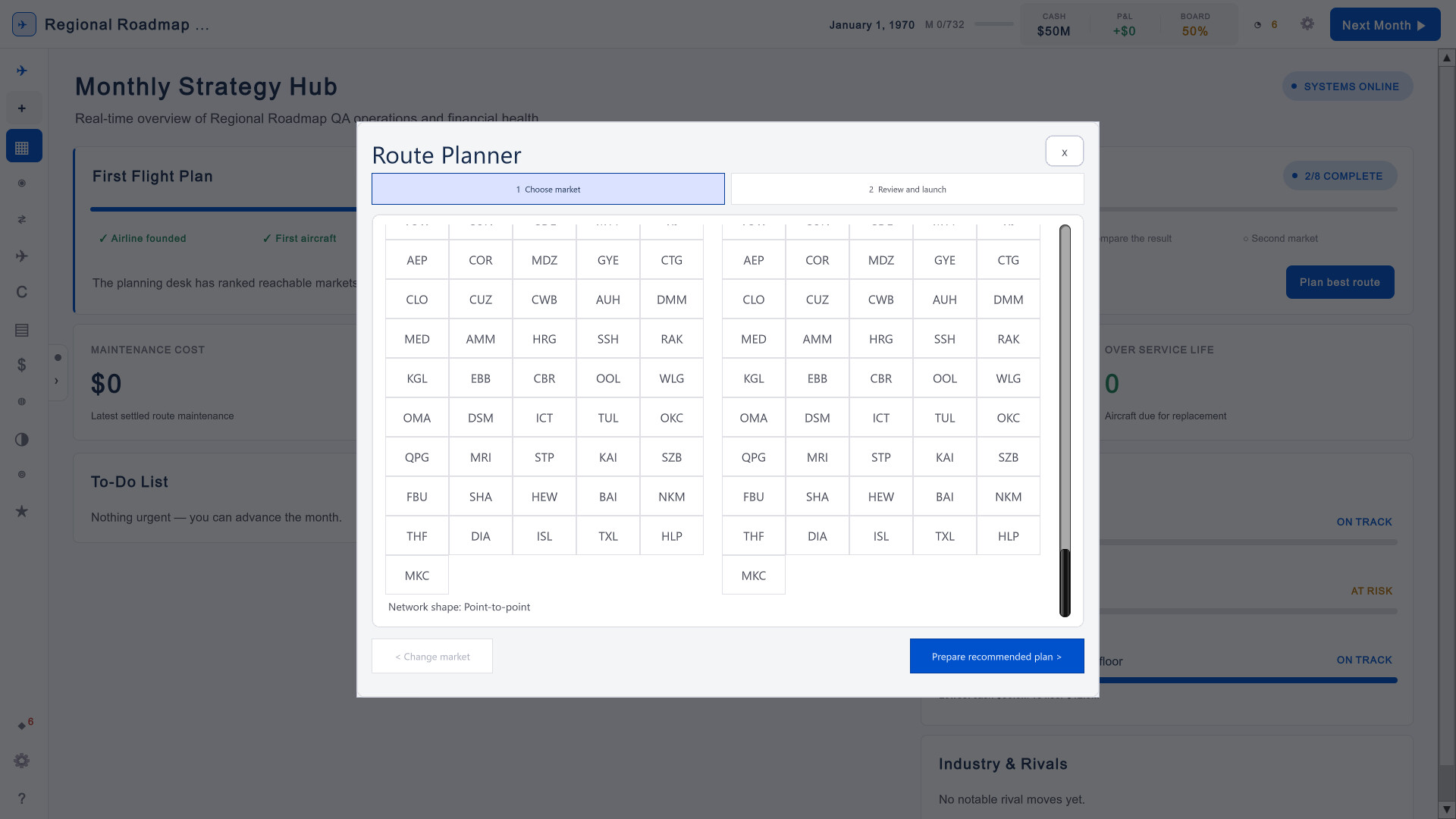This screenshot has height=819, width=1456.
Task: Click the plus icon in the sidebar
Action: [x=22, y=108]
